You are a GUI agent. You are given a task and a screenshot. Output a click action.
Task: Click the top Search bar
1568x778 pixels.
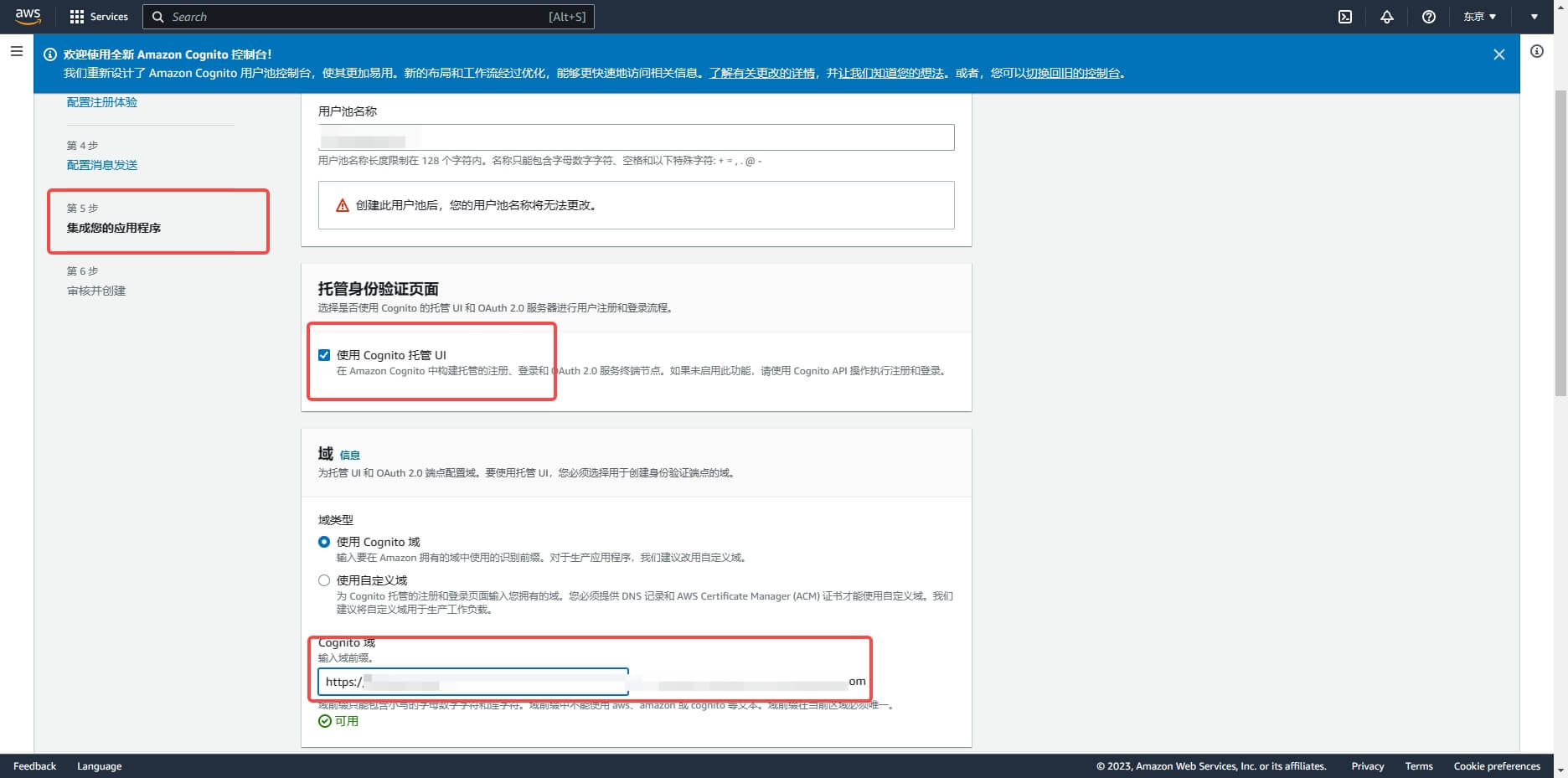click(369, 17)
